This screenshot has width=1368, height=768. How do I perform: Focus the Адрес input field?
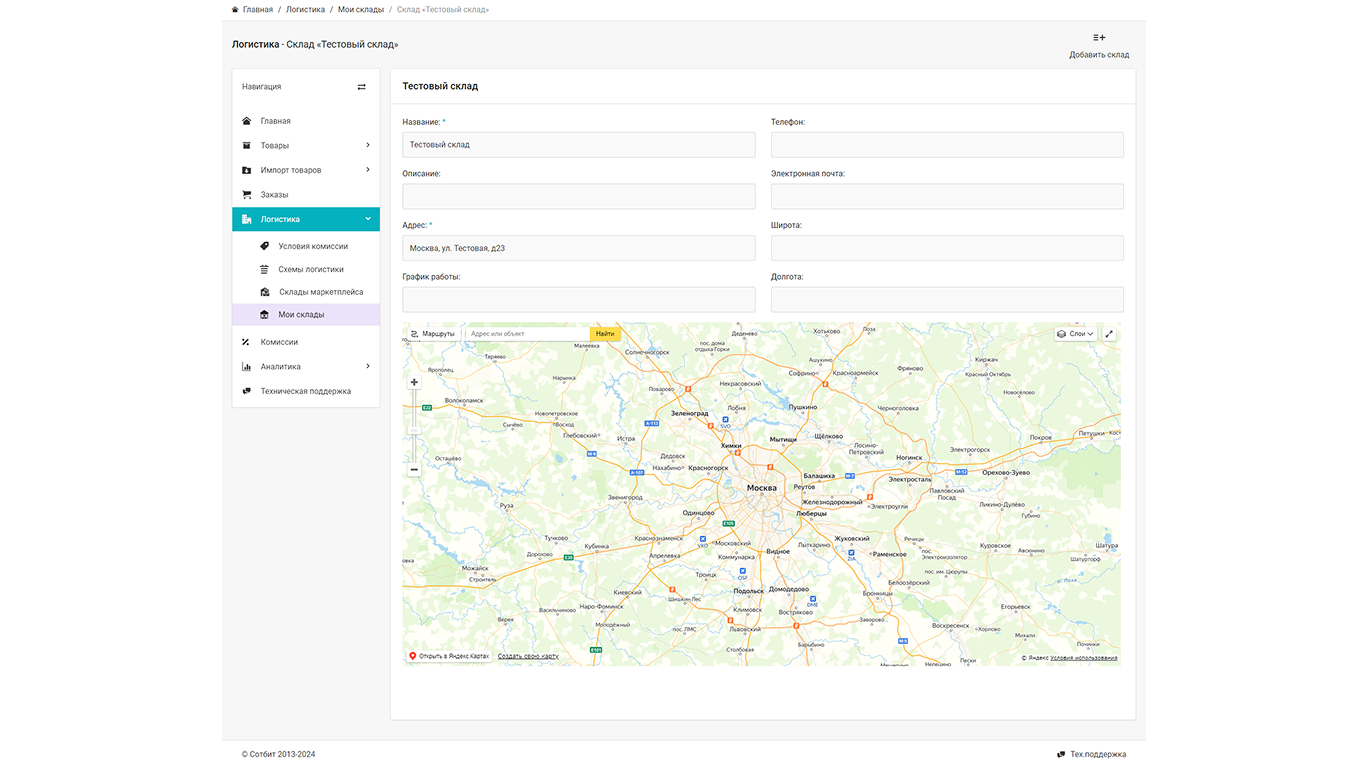[x=579, y=248]
